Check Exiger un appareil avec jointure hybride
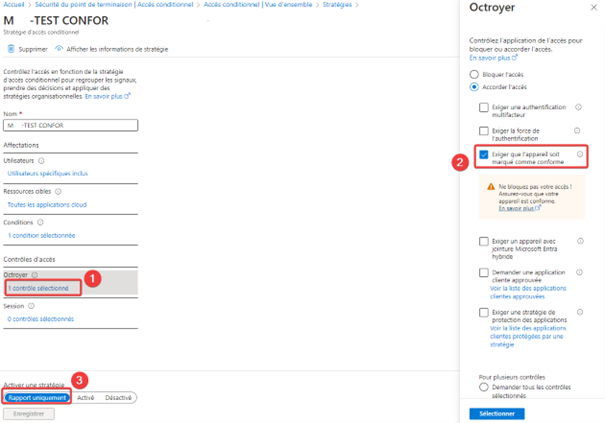The height and width of the screenshot is (423, 605). click(x=484, y=241)
